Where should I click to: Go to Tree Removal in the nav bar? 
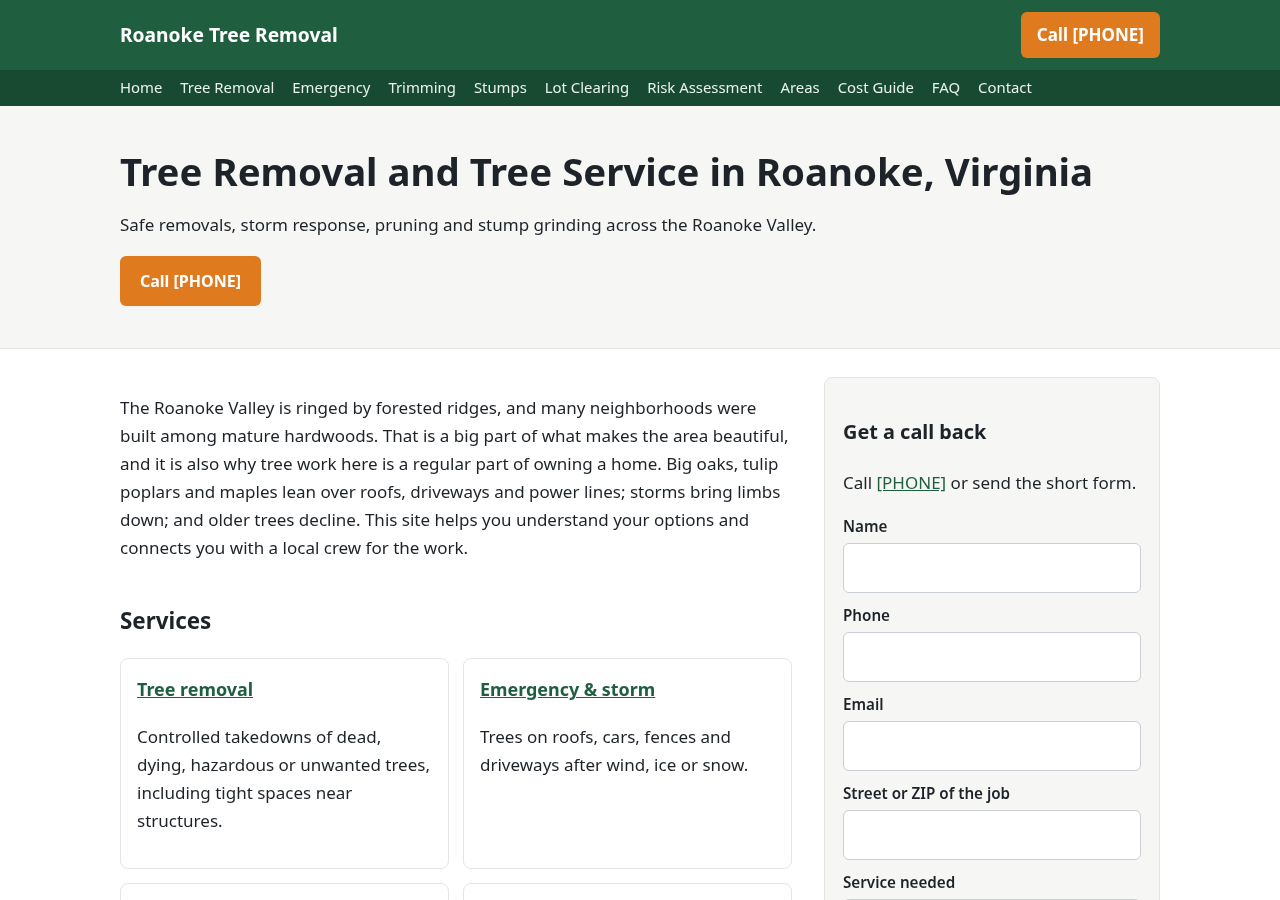[227, 88]
